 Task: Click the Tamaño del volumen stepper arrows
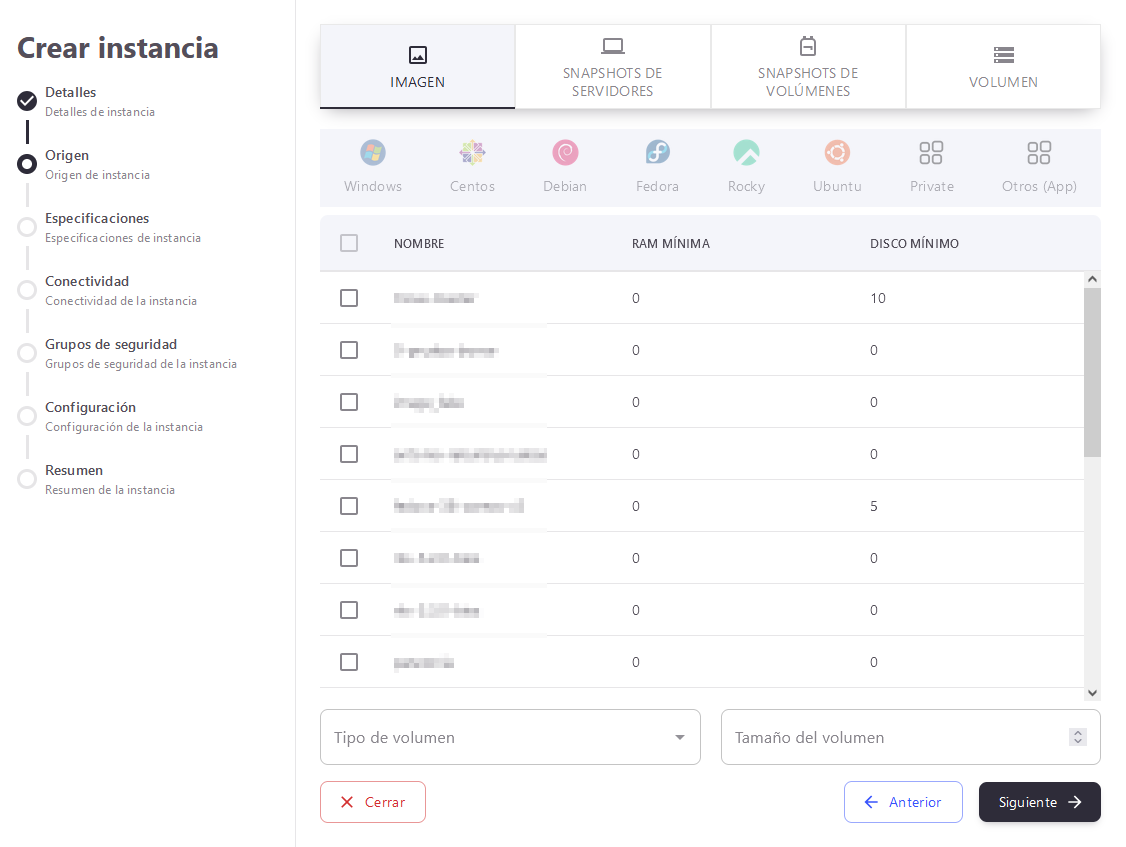coord(1077,737)
